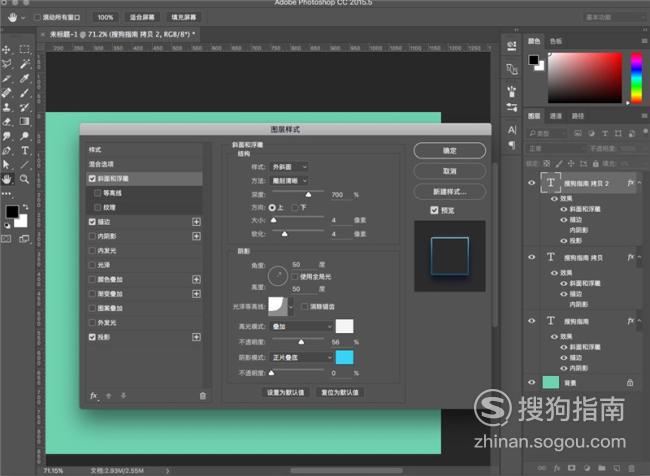Collapse effects of 搜狗指南 拷贝 2 layer
The image size is (650, 476).
coord(639,183)
